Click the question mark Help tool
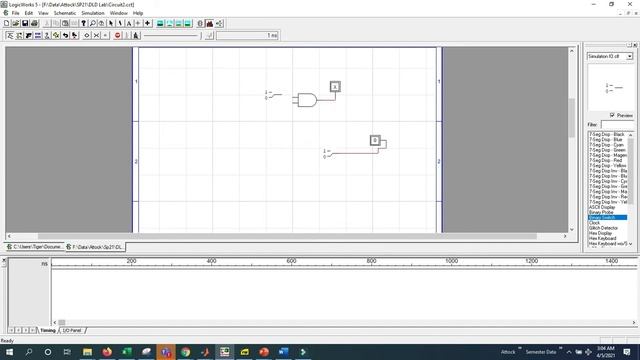The image size is (640, 360). tap(84, 24)
